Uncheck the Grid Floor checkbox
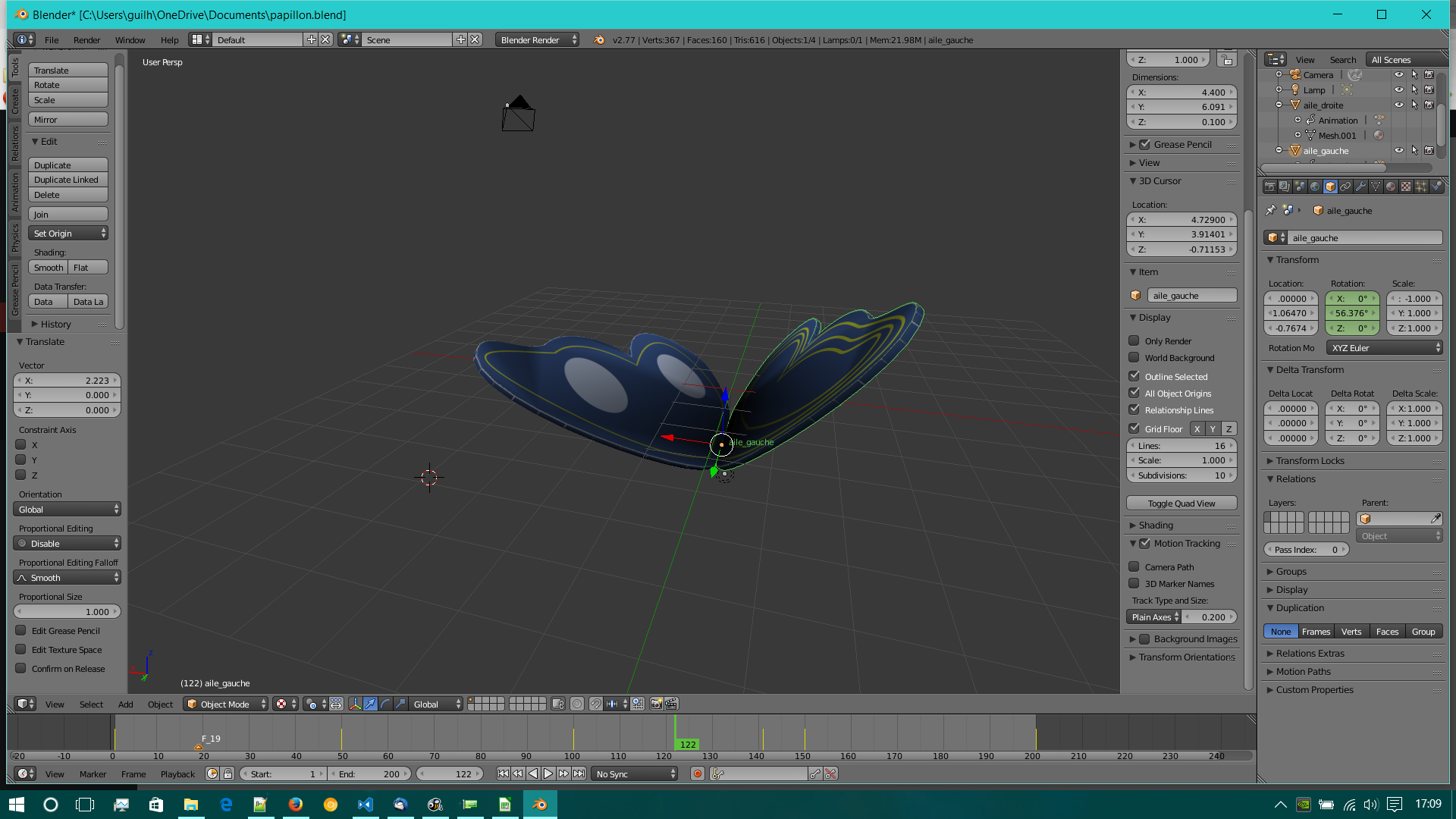1456x819 pixels. (x=1134, y=428)
